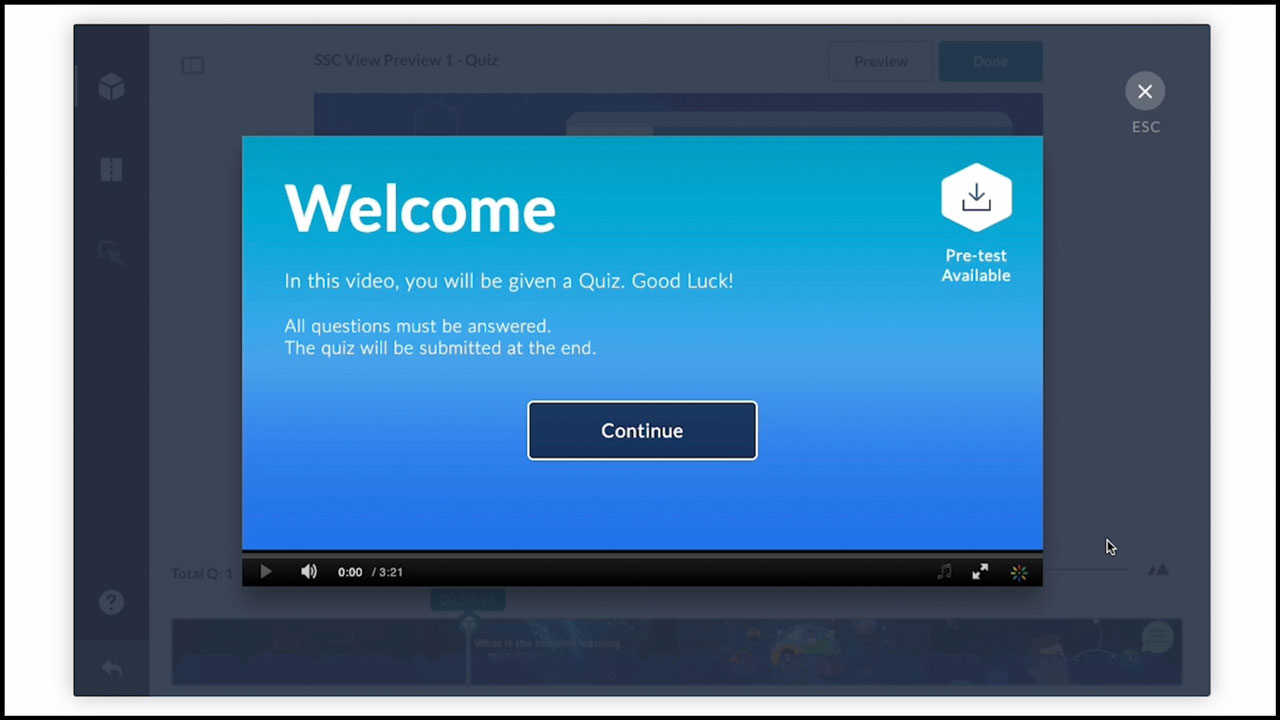Open the second sidebar panel icon
Image resolution: width=1280 pixels, height=720 pixels.
click(x=111, y=169)
